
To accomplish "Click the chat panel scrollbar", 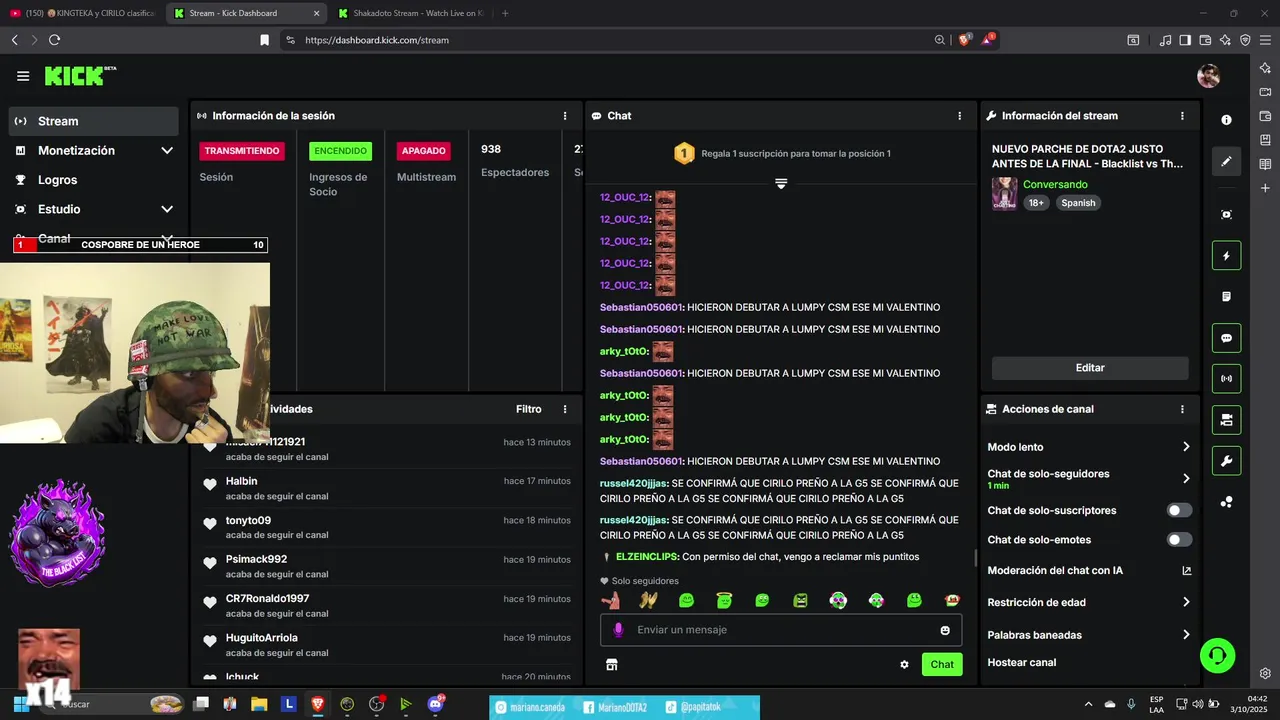I will pyautogui.click(x=977, y=557).
